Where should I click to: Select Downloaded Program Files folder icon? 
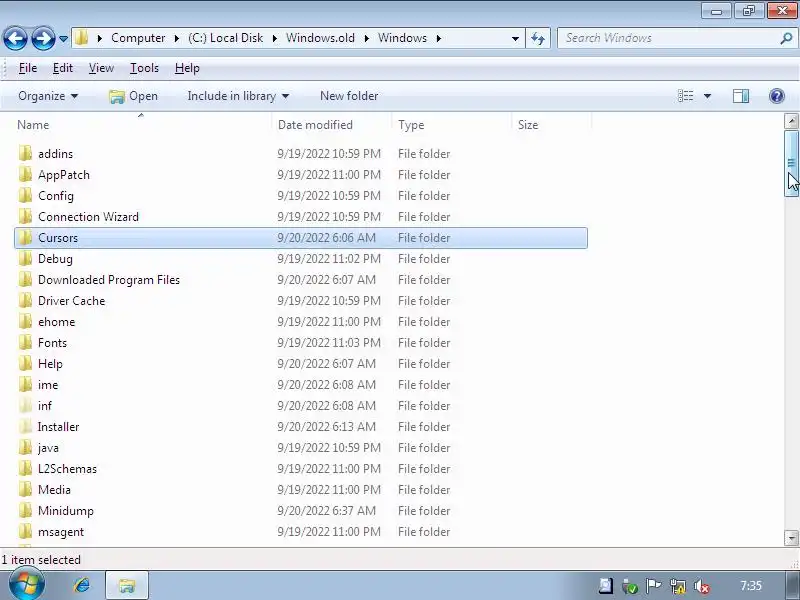pyautogui.click(x=25, y=280)
